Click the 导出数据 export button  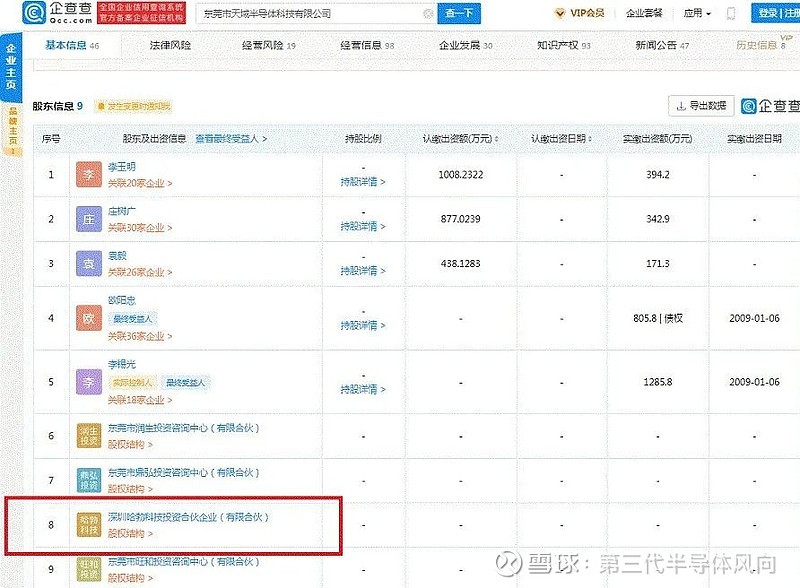point(701,106)
